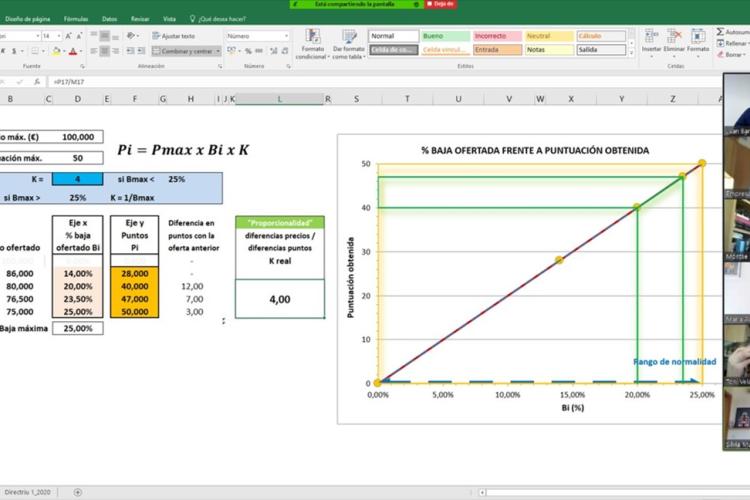Click the percent style icon

[248, 51]
